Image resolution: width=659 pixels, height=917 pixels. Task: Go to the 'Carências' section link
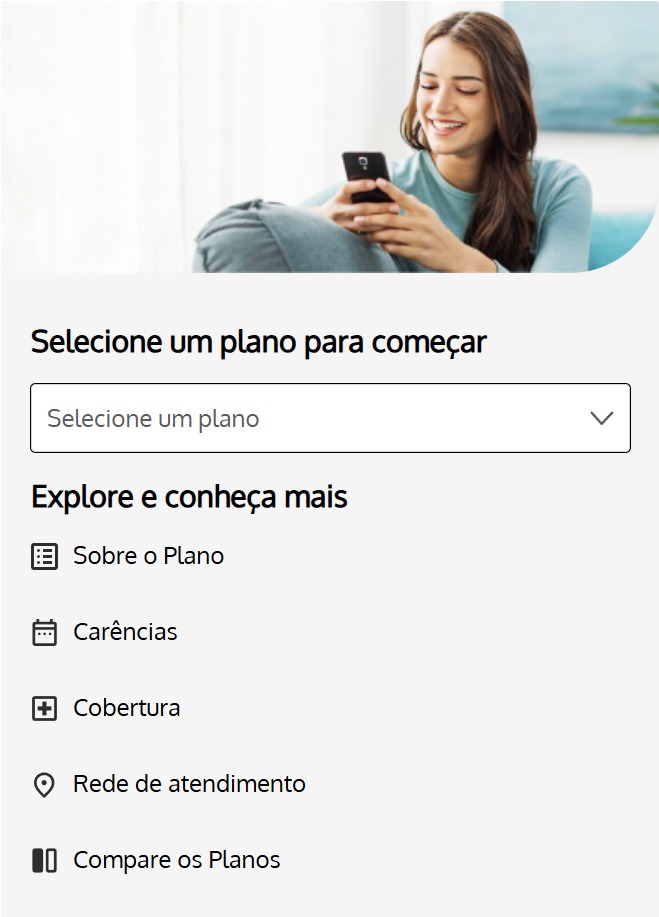[125, 632]
